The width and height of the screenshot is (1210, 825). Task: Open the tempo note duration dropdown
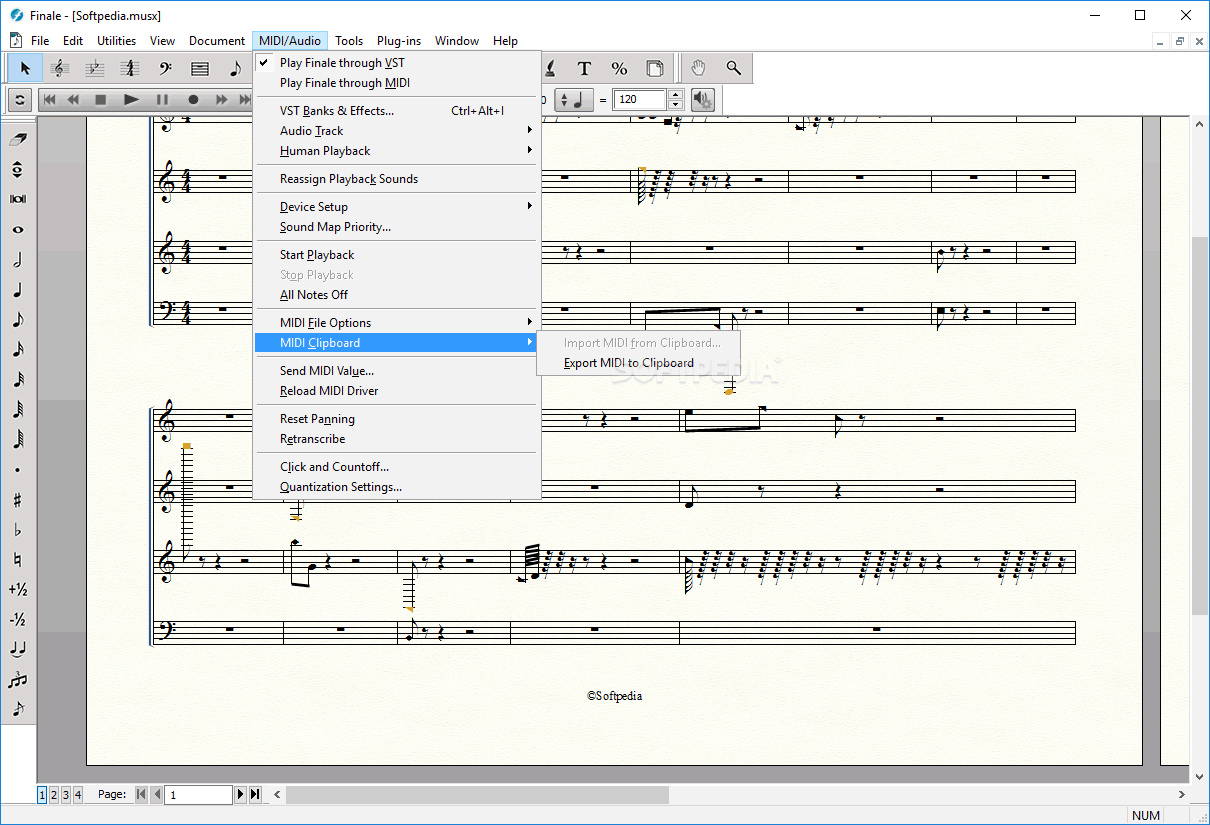point(574,100)
